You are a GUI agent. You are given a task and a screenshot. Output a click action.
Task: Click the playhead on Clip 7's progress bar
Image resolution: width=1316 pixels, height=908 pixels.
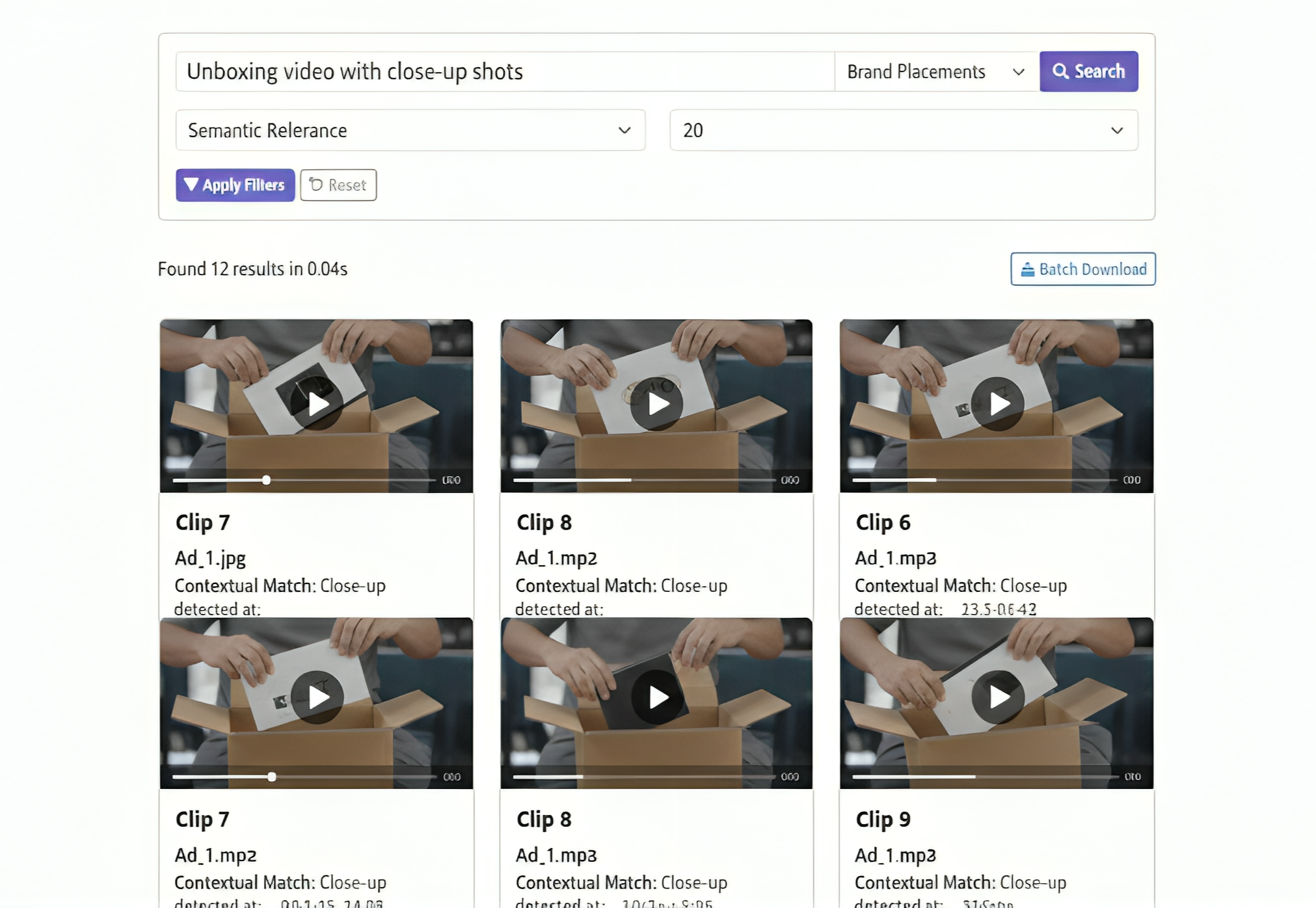(x=266, y=480)
